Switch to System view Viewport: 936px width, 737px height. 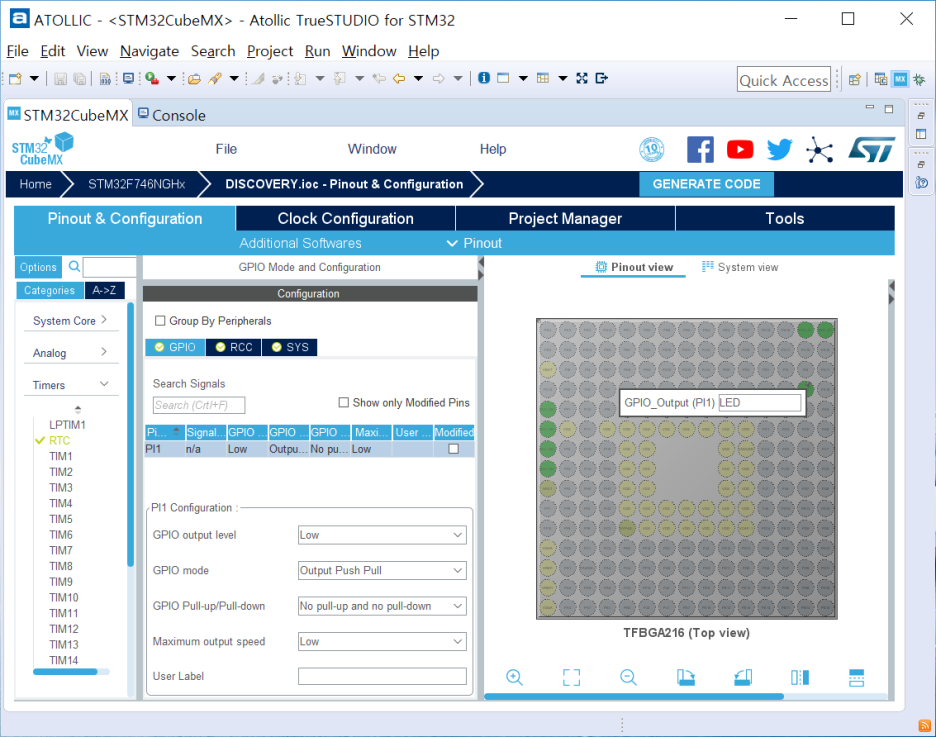pos(740,267)
